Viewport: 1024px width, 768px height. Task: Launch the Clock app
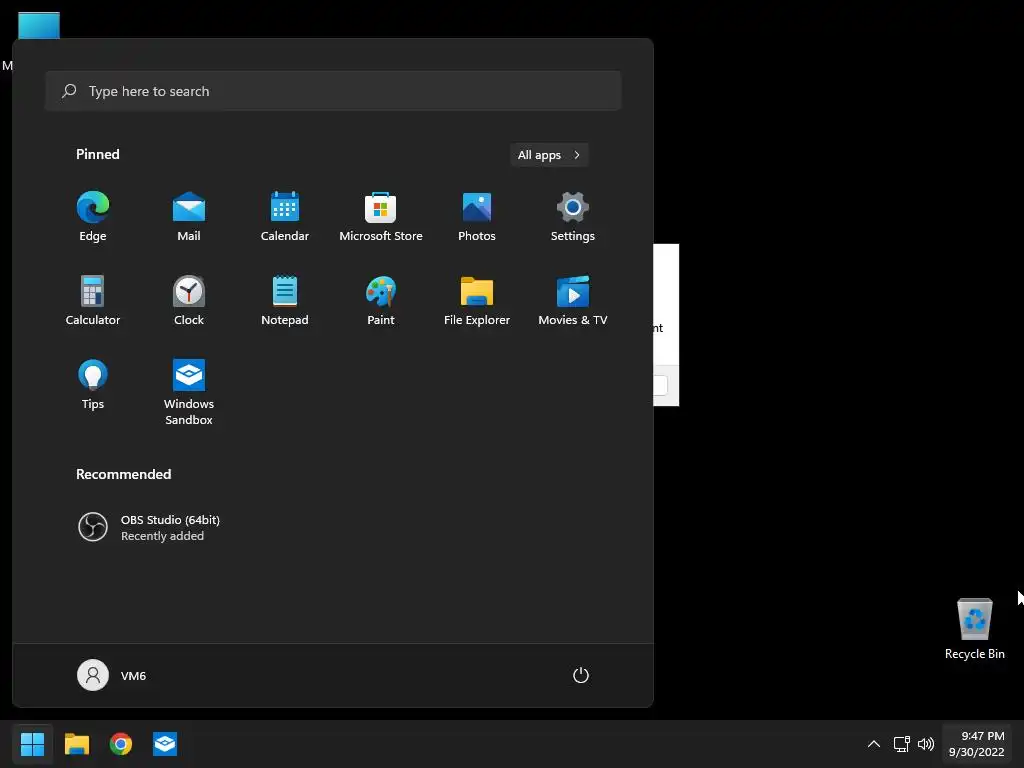tap(189, 300)
